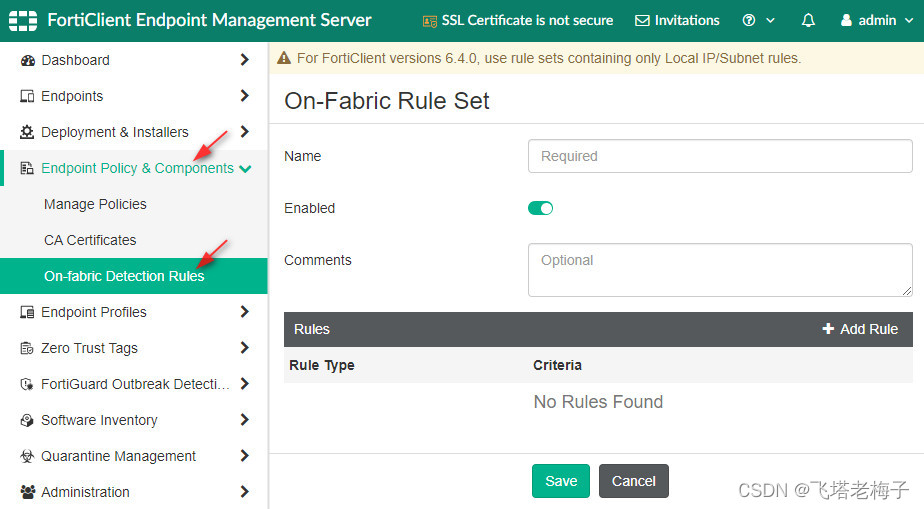Expand the Endpoint Profiles chevron
This screenshot has height=509, width=924.
pyautogui.click(x=245, y=312)
